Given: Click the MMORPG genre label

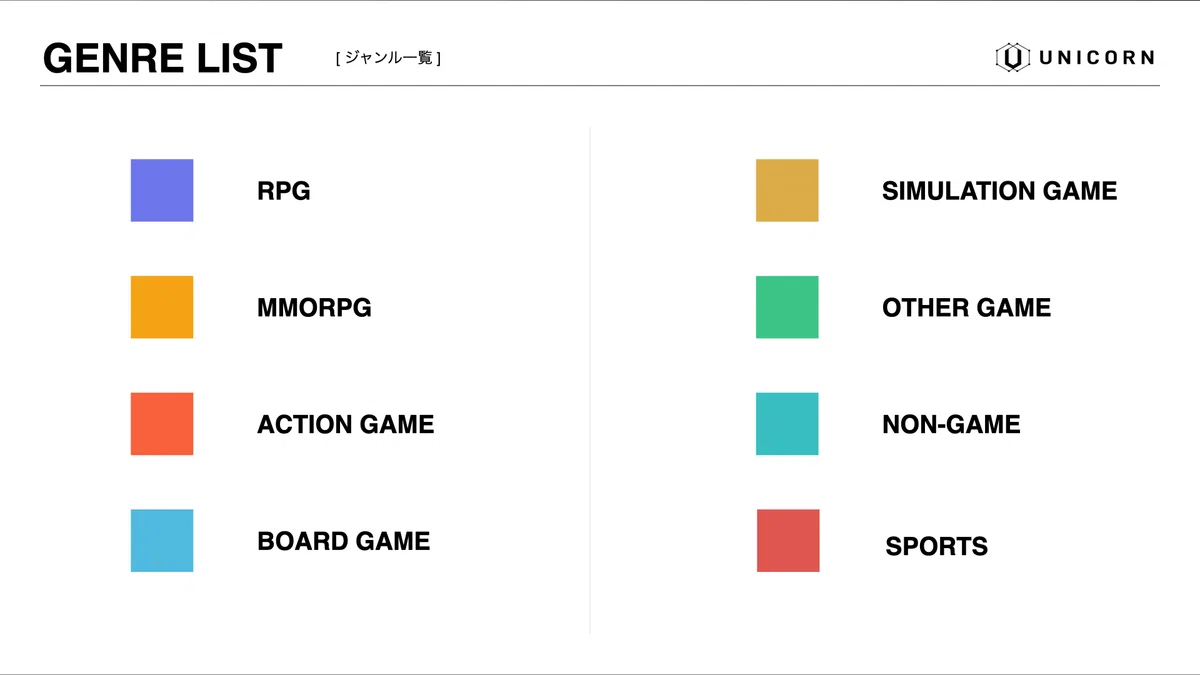Looking at the screenshot, I should [x=314, y=308].
